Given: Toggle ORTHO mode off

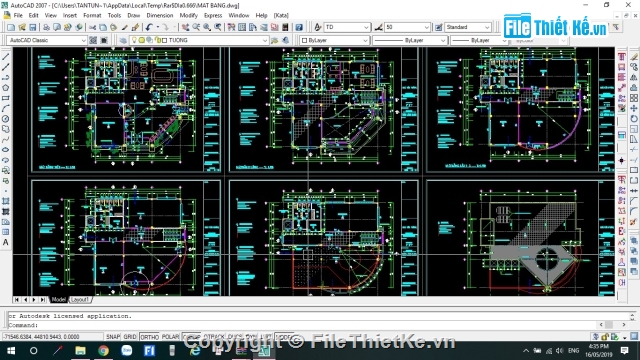Looking at the screenshot, I should (149, 337).
